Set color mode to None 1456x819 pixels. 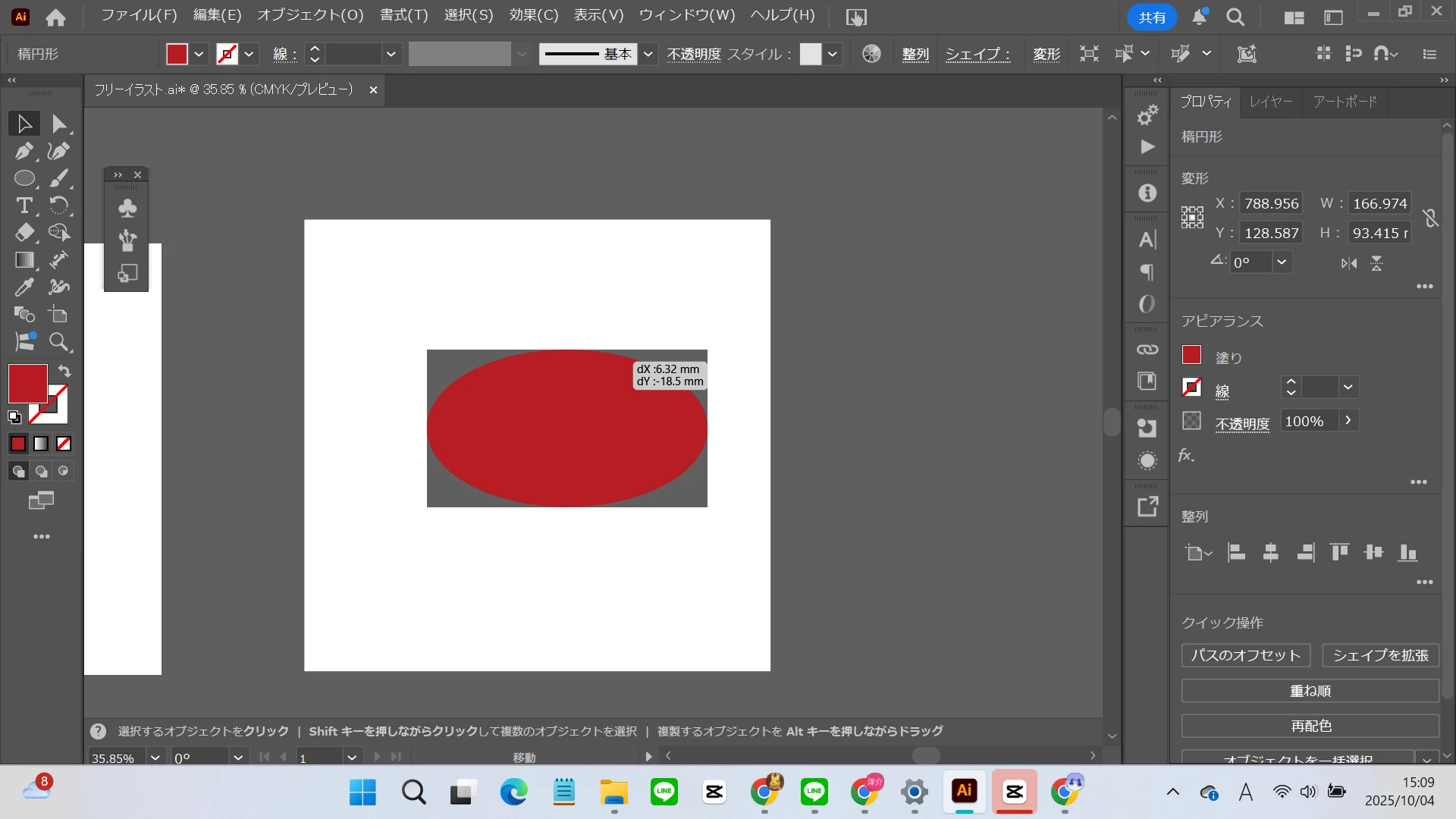coord(64,444)
